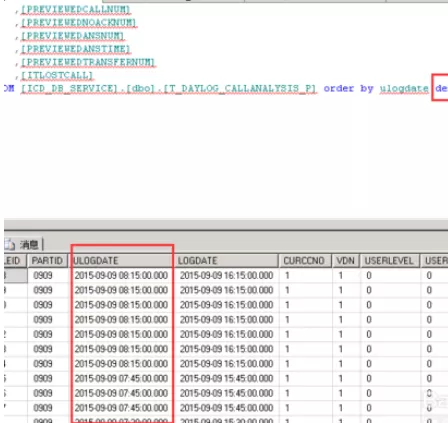Select highlighted row header of top result row
This screenshot has width=448, height=423.
point(15,276)
